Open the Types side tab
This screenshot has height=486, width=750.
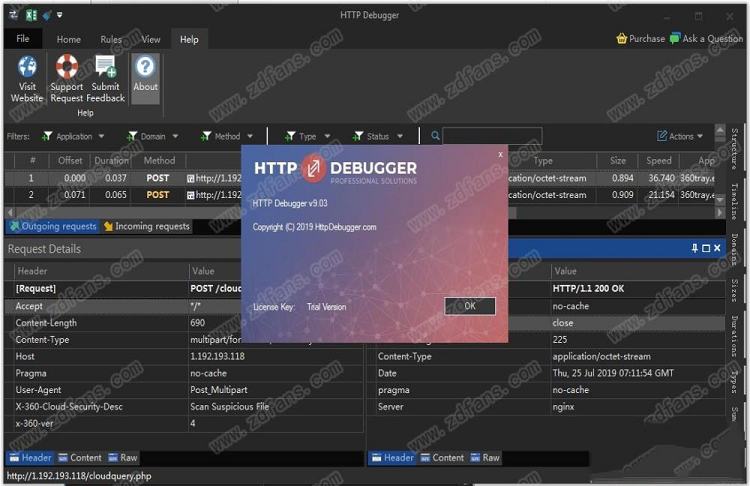point(734,382)
